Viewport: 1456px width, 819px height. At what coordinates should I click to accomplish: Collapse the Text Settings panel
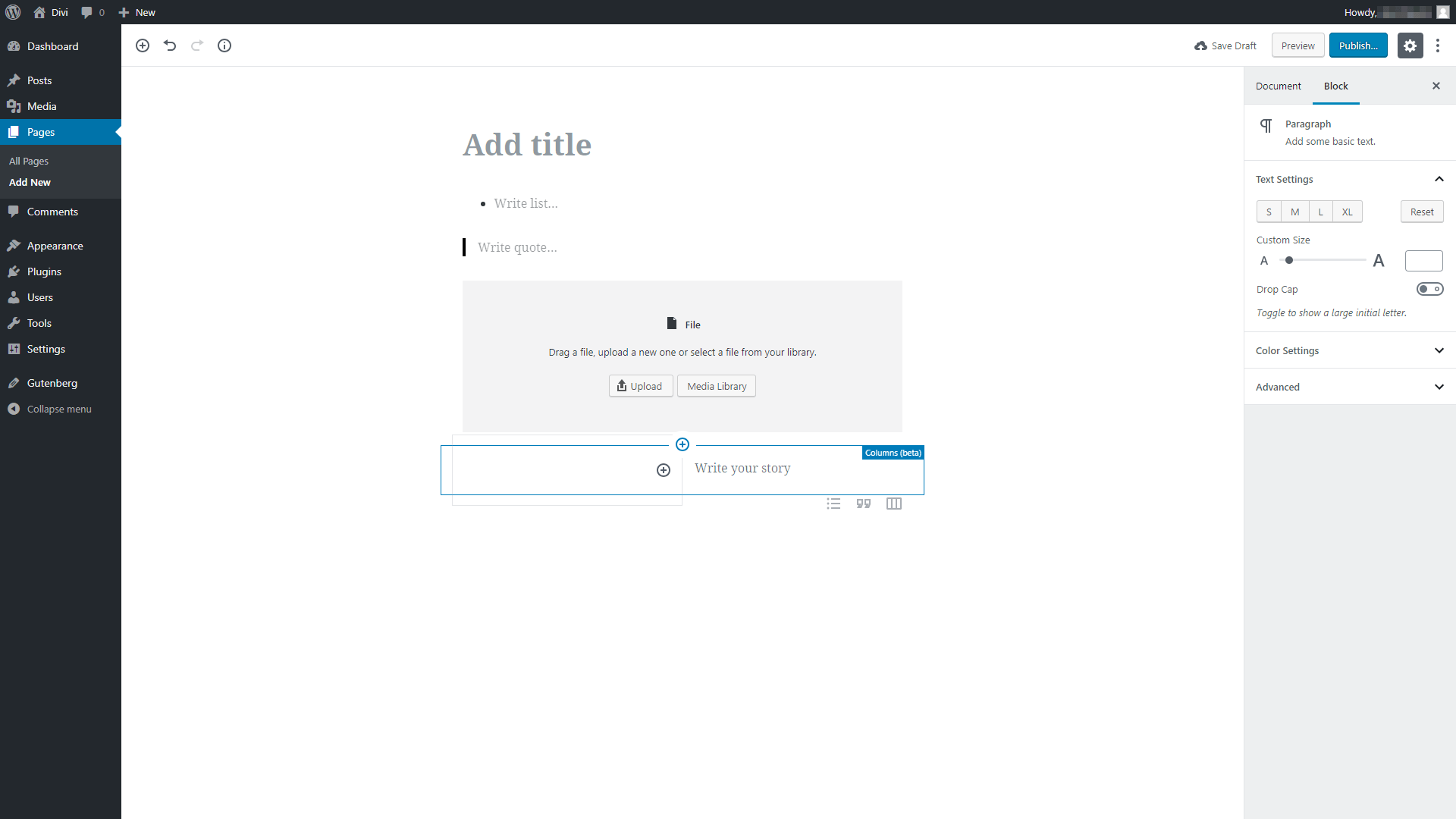[1439, 179]
